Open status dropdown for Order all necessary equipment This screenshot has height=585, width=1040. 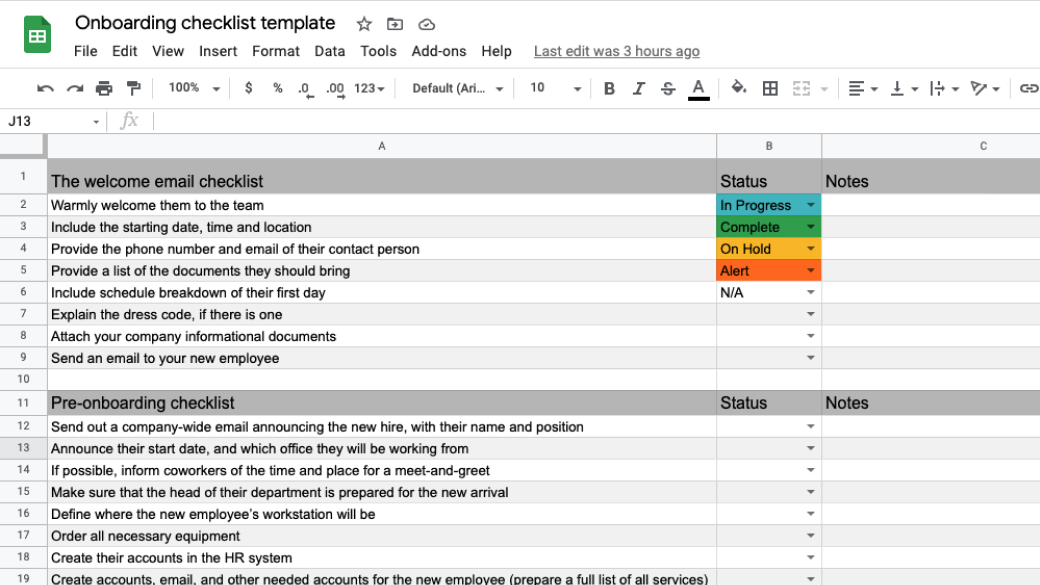[811, 536]
